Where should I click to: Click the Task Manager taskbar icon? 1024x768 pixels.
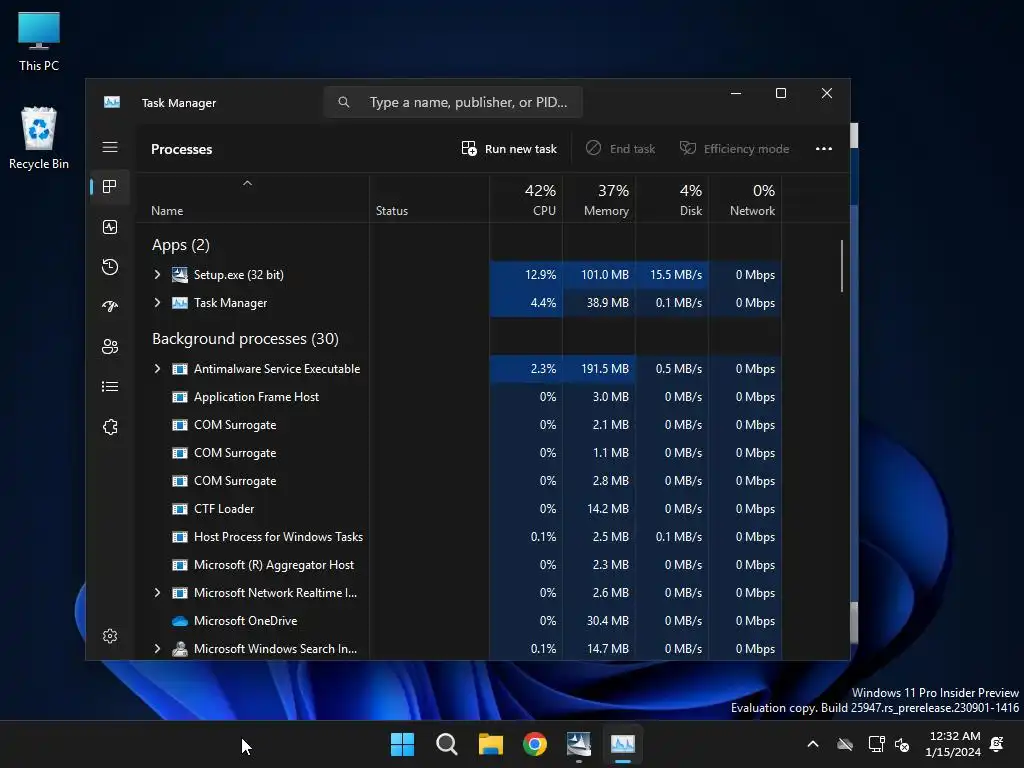click(622, 744)
